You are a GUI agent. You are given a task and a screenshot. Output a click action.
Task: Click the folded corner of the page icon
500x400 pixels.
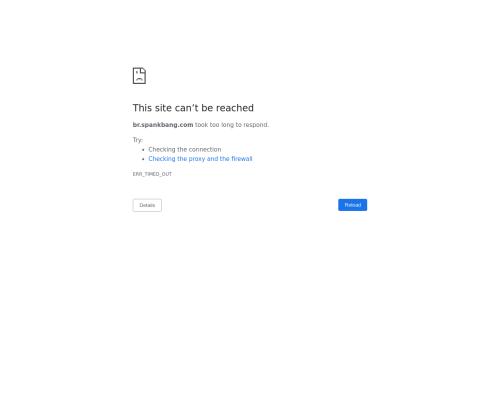(144, 70)
